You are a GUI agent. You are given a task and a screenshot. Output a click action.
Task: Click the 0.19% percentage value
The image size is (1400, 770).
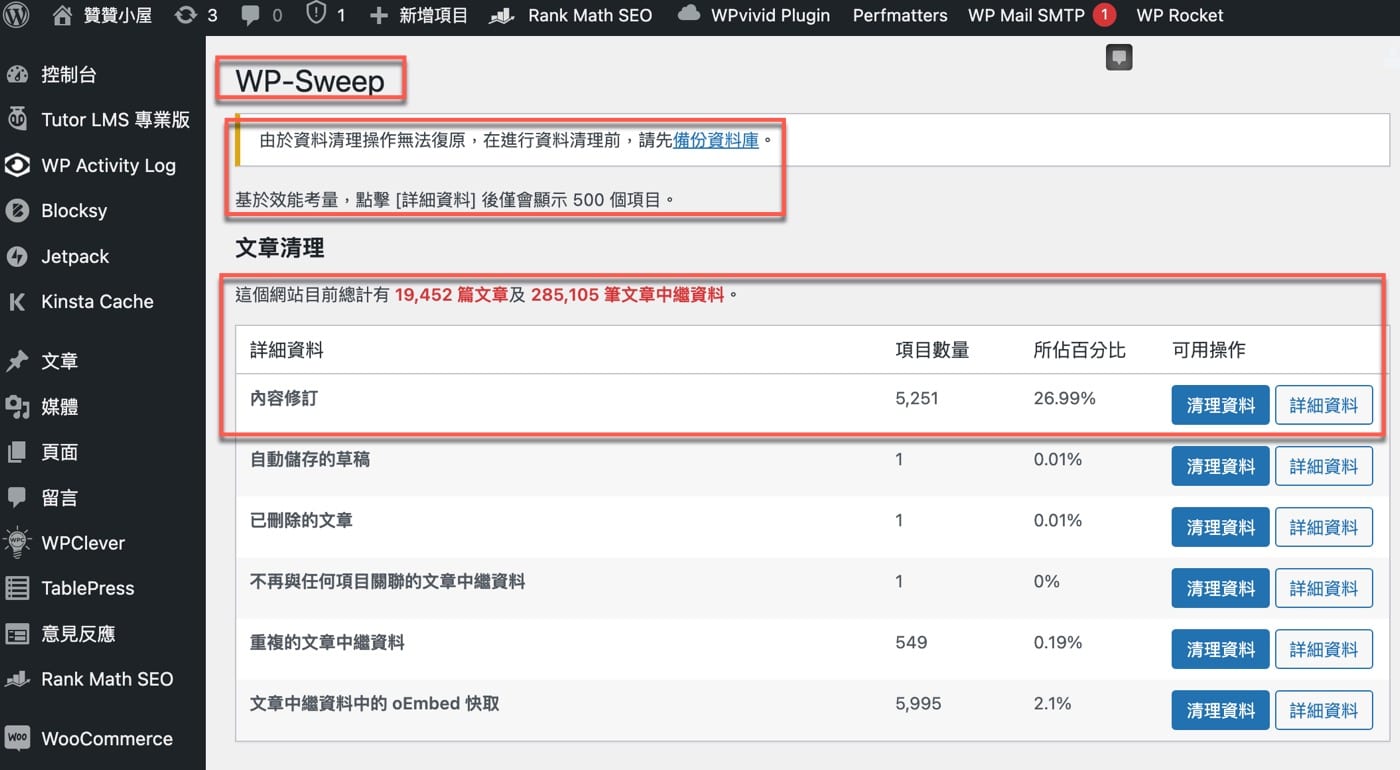(1058, 642)
